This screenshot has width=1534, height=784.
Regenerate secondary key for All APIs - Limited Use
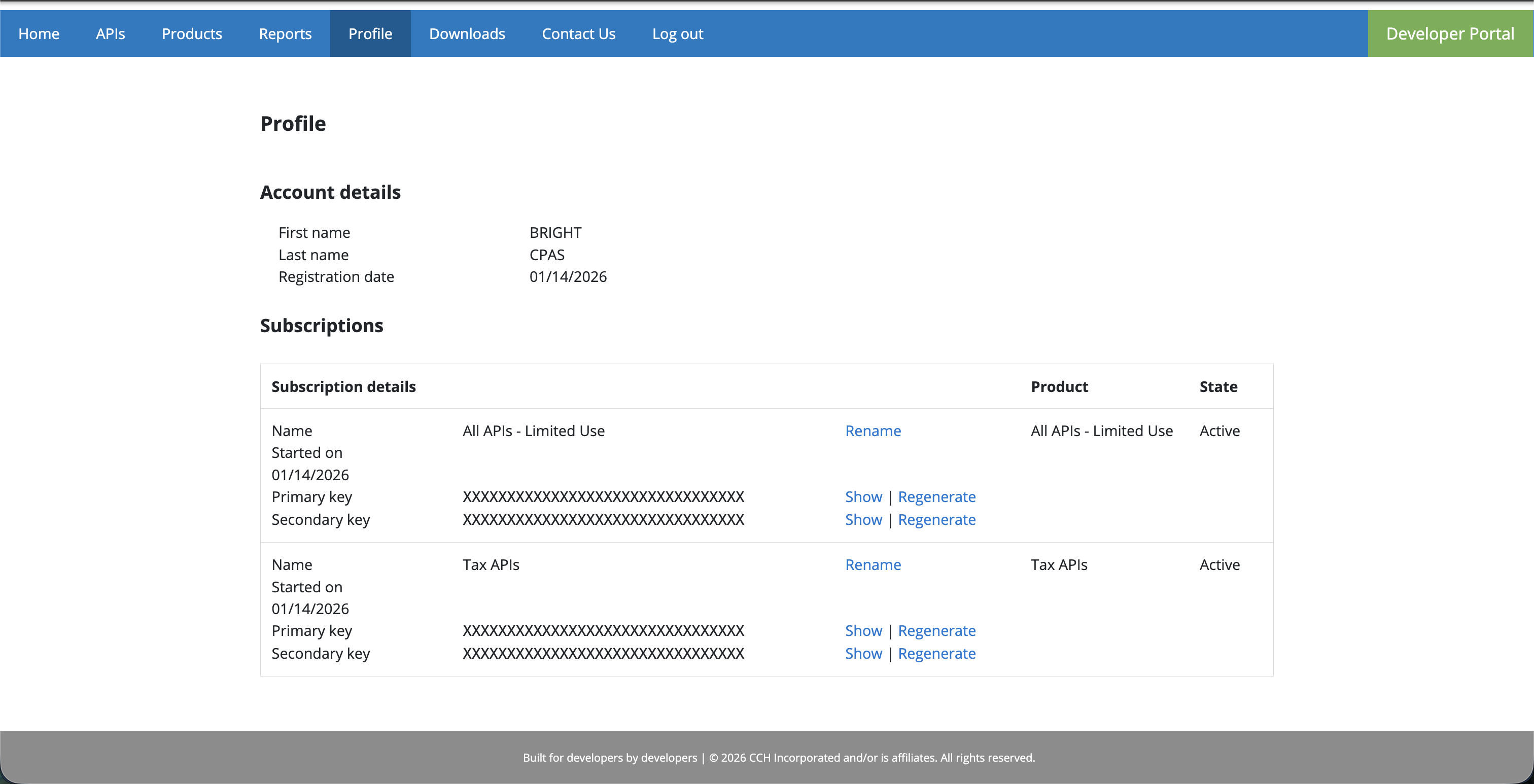coord(937,519)
